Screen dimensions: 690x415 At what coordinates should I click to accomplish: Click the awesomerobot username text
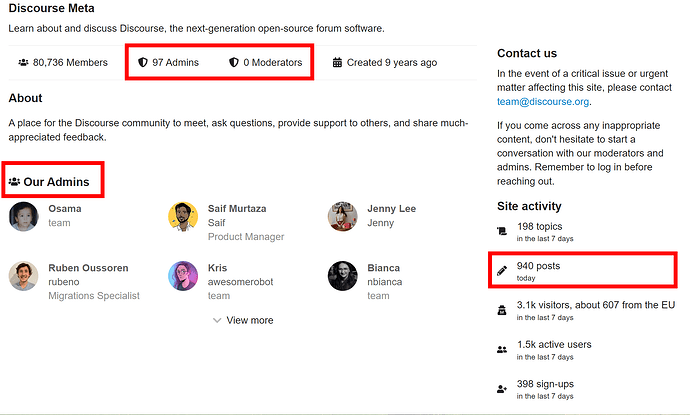[x=240, y=282]
